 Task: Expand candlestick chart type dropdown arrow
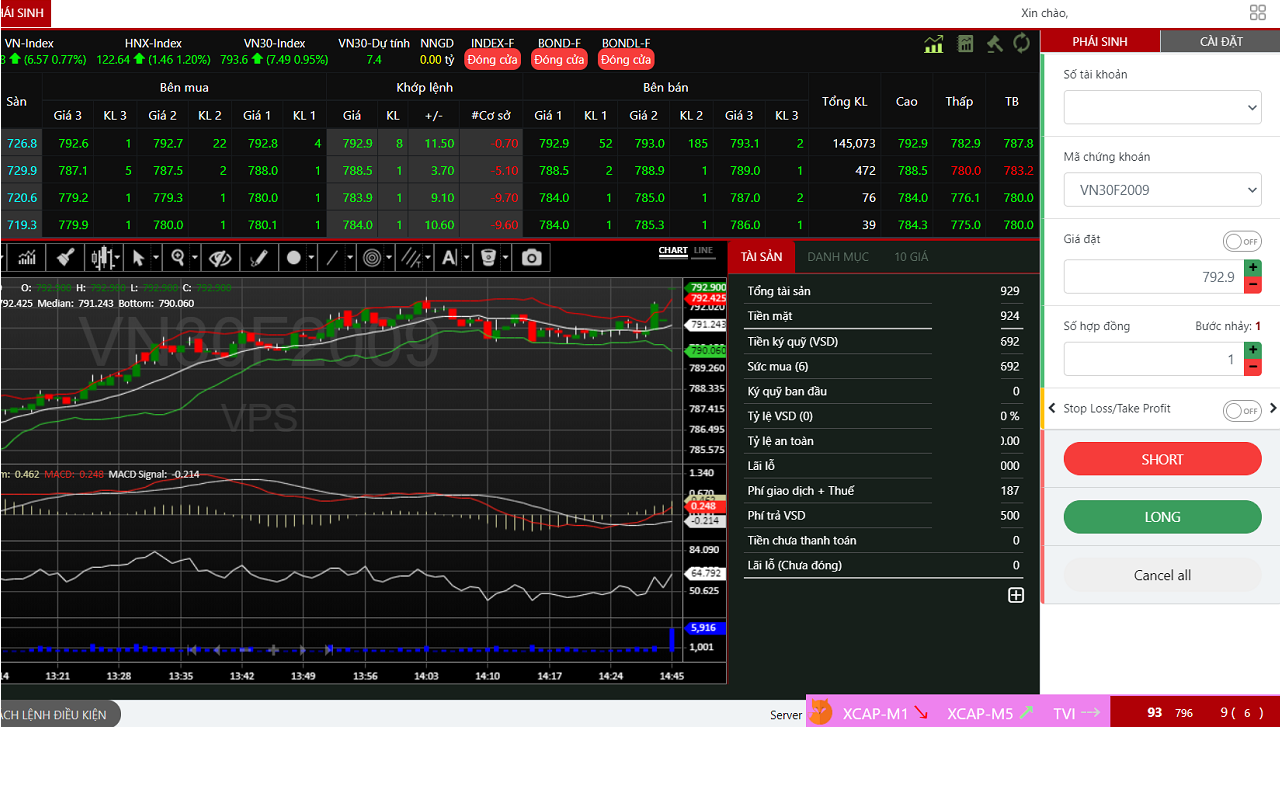coord(118,258)
